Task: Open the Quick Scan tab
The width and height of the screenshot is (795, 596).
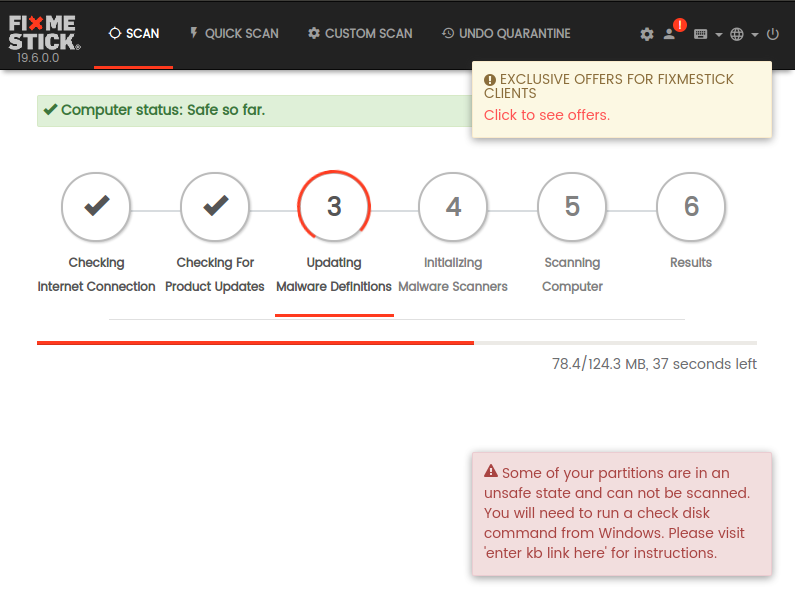Action: (233, 33)
